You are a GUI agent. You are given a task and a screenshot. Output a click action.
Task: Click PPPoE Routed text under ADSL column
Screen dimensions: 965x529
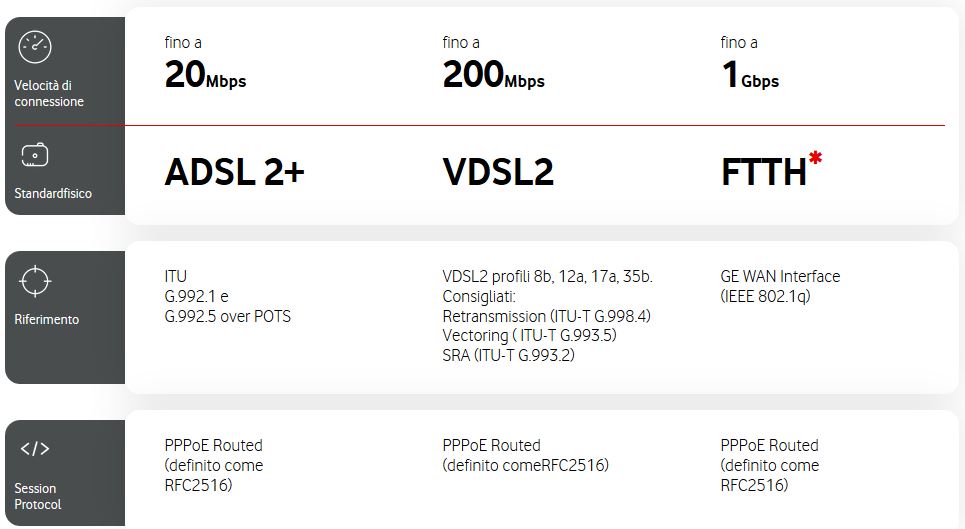[x=213, y=445]
